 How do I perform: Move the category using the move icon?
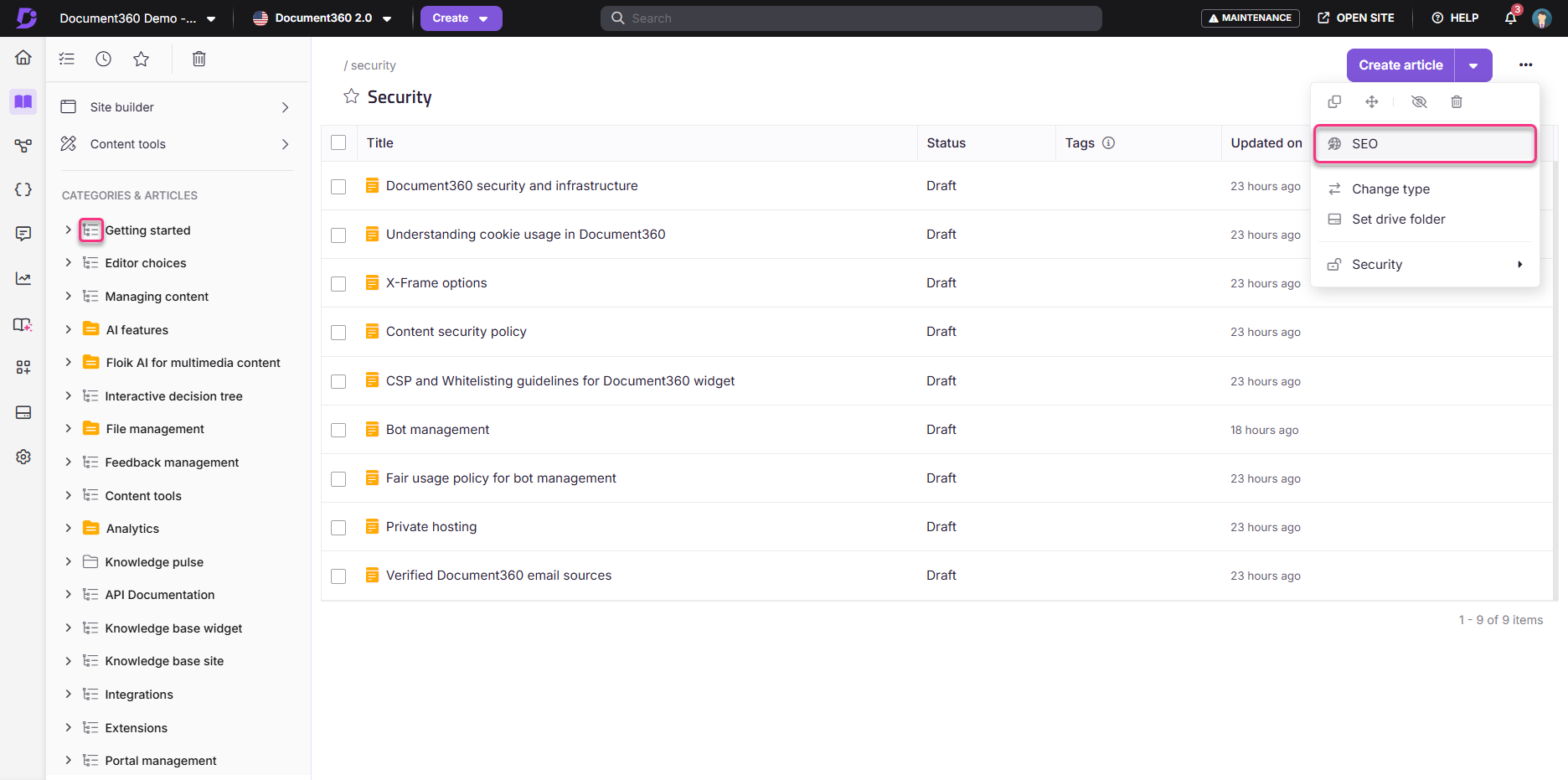pyautogui.click(x=1371, y=101)
